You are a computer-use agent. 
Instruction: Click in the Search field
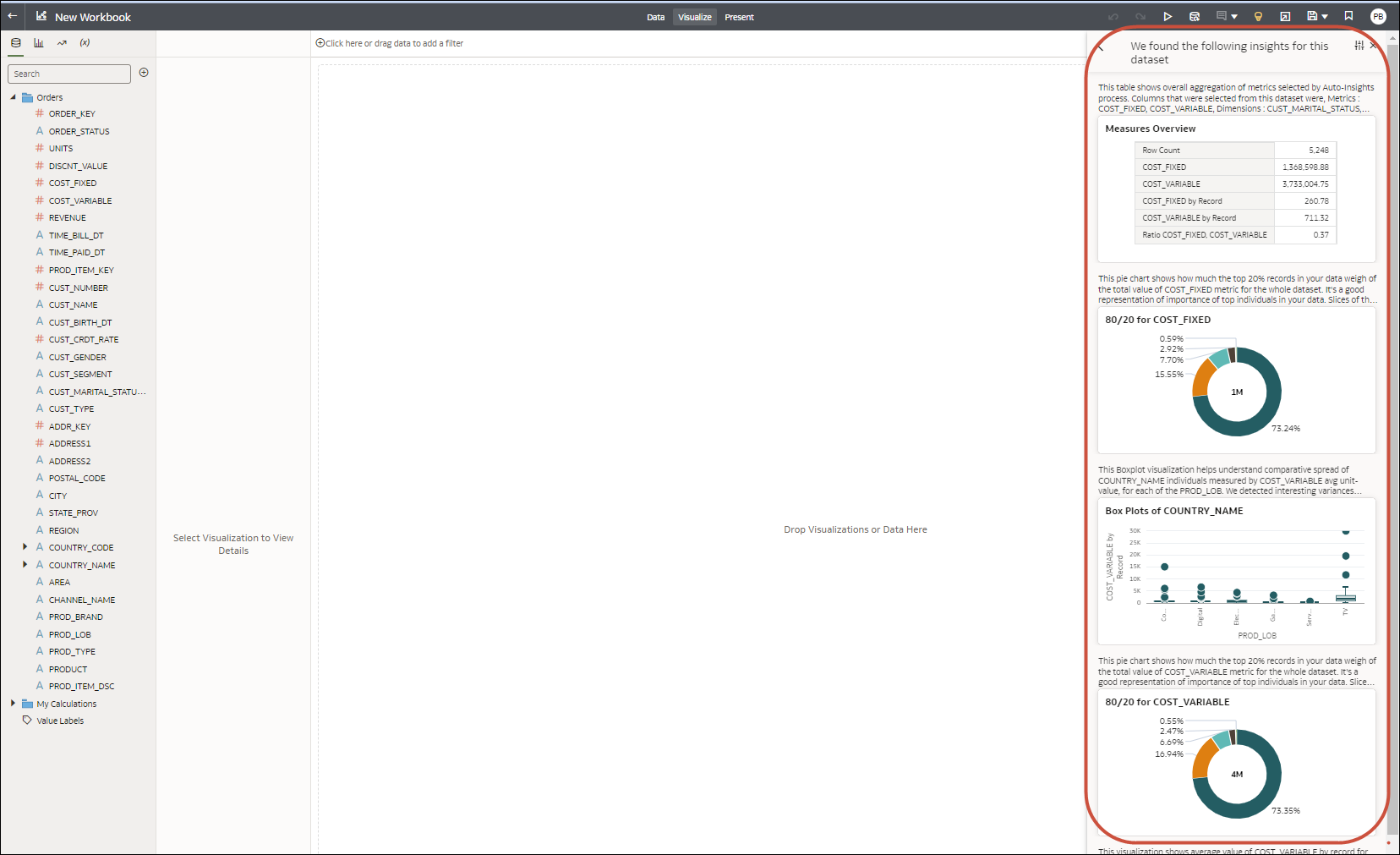69,74
